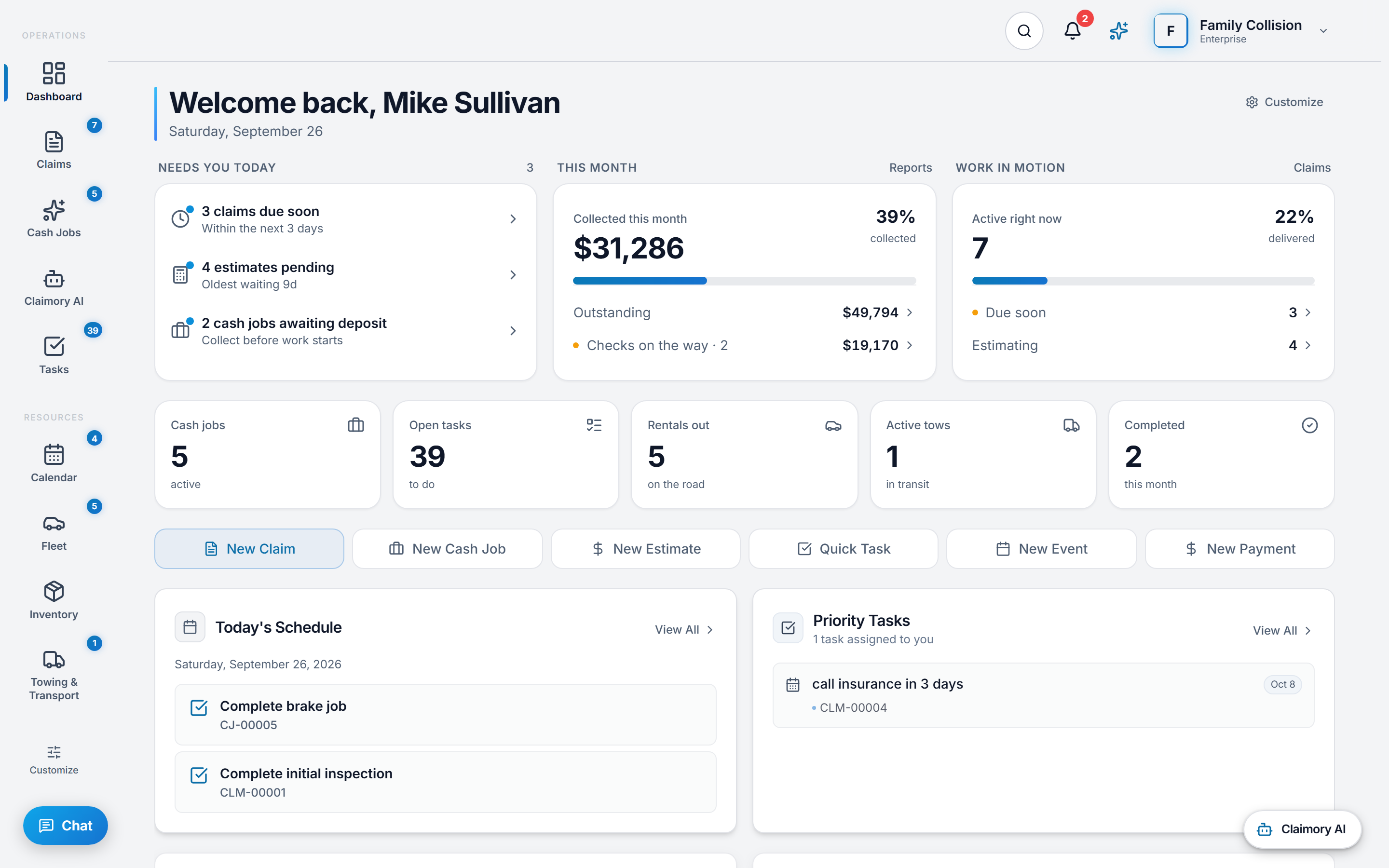Expand Outstanding $49,794 chevron
This screenshot has width=1389, height=868.
click(909, 312)
